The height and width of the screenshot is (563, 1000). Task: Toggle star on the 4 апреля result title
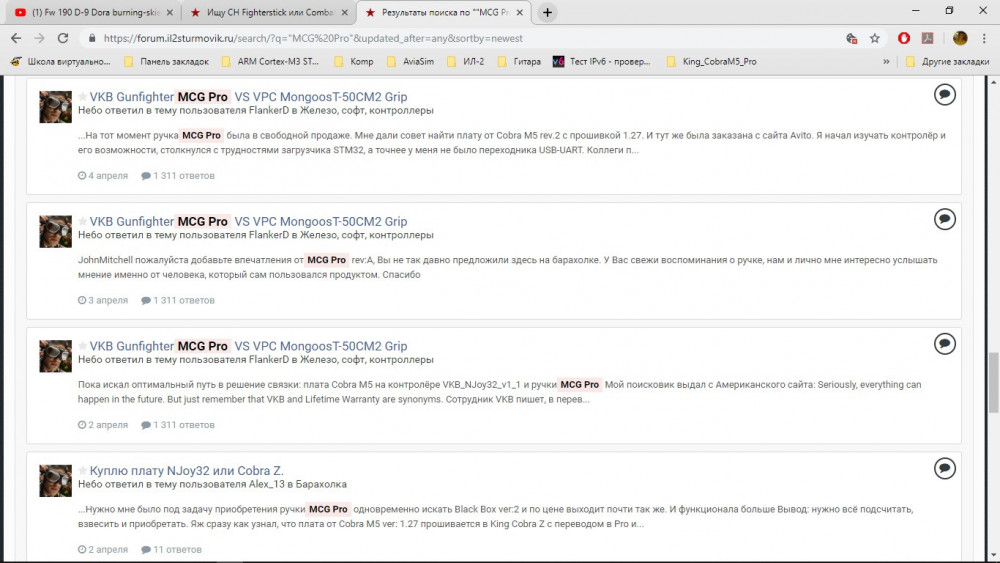[x=82, y=97]
